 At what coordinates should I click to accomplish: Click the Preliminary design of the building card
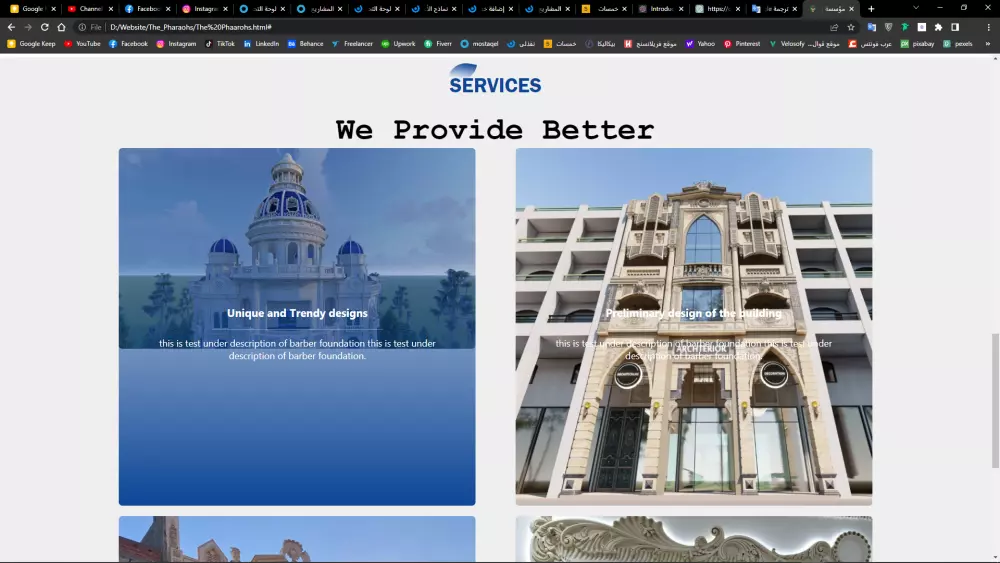click(x=694, y=326)
